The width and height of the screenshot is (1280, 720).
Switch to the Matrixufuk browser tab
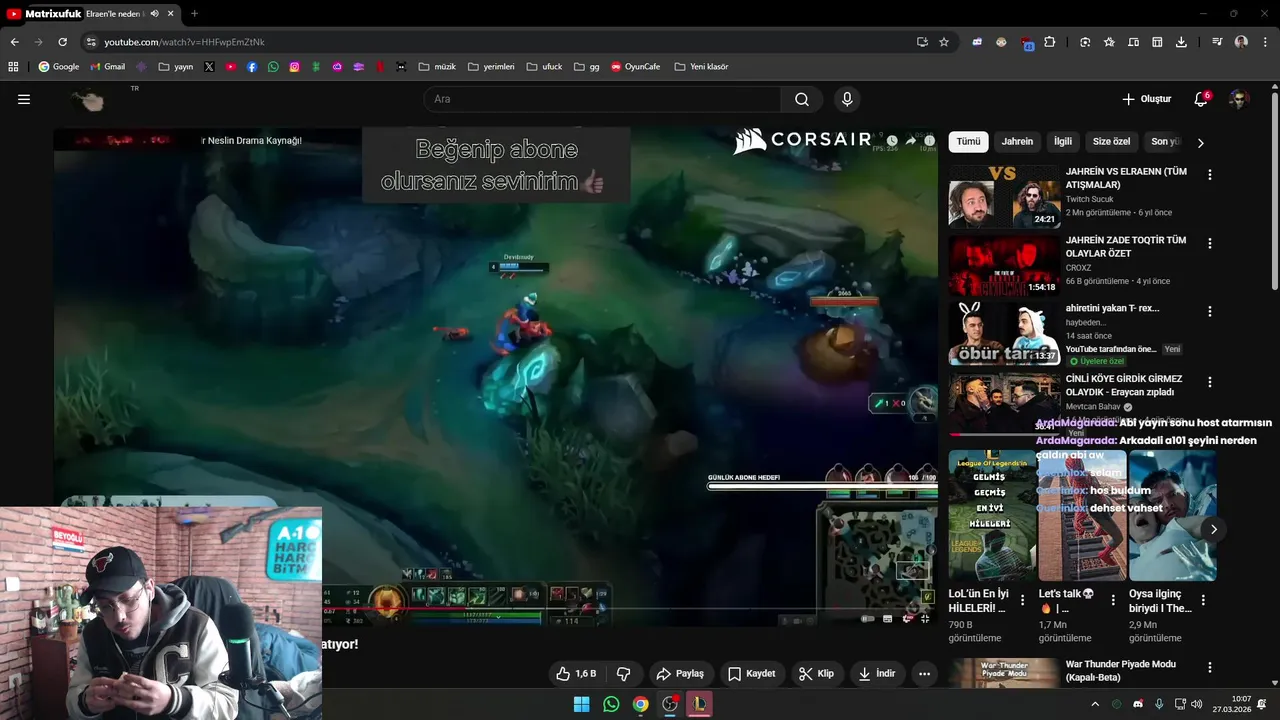coord(88,14)
